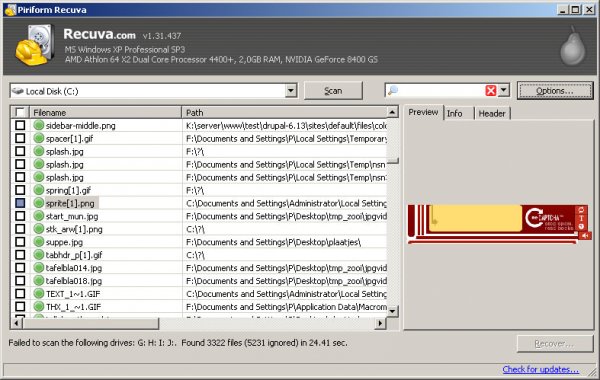
Task: Check the box for spacer[1].gif
Action: click(x=20, y=138)
